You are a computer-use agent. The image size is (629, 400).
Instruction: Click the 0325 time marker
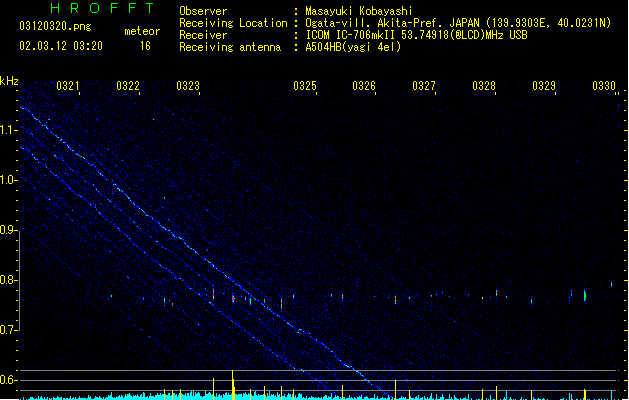tap(305, 86)
